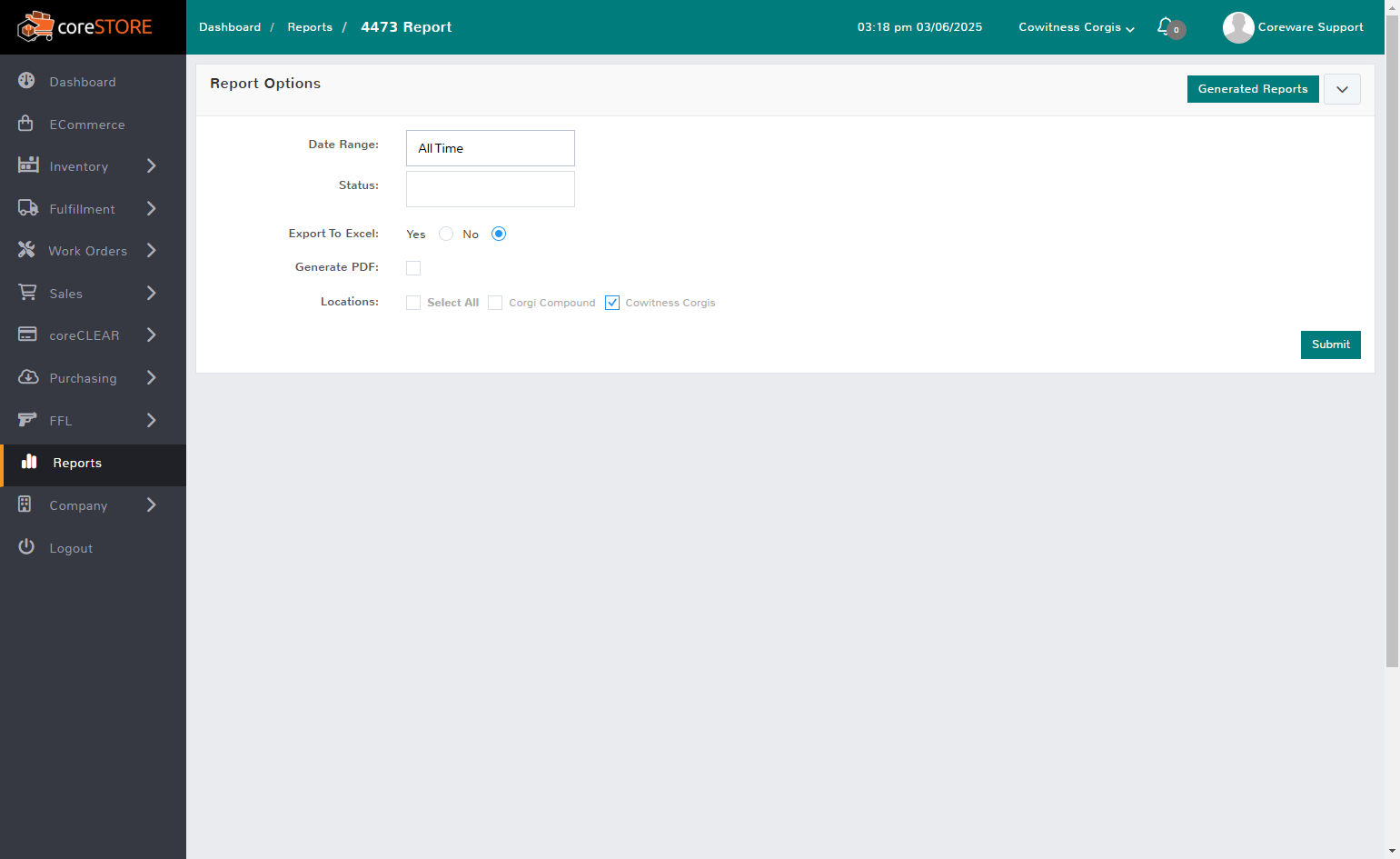This screenshot has width=1400, height=859.
Task: Click the scrollbar down arrow
Action: coord(1392,852)
